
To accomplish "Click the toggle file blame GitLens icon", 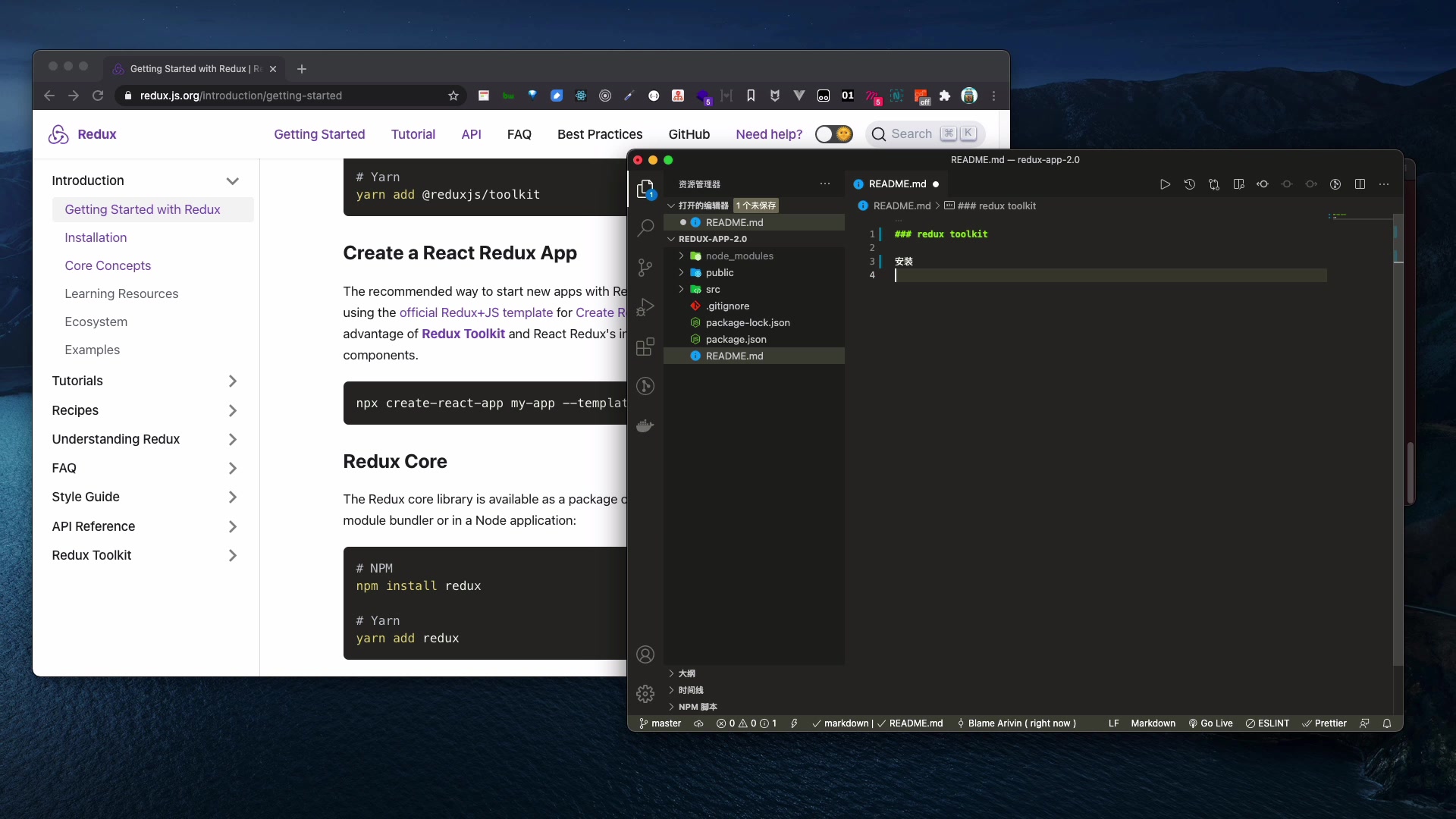I will (1335, 184).
